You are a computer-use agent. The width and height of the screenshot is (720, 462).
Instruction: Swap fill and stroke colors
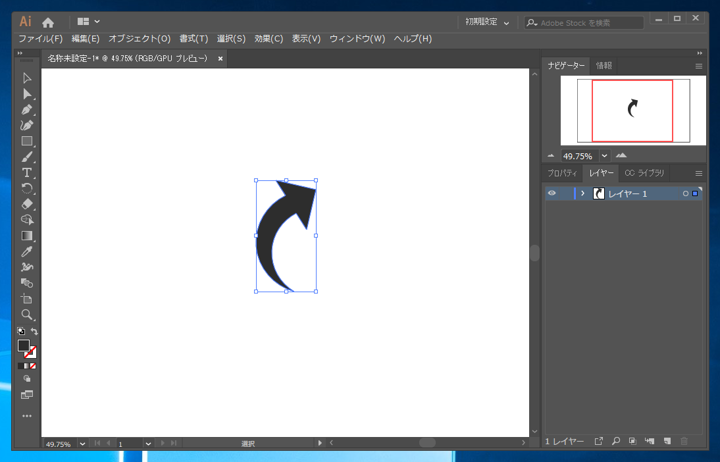click(x=34, y=332)
